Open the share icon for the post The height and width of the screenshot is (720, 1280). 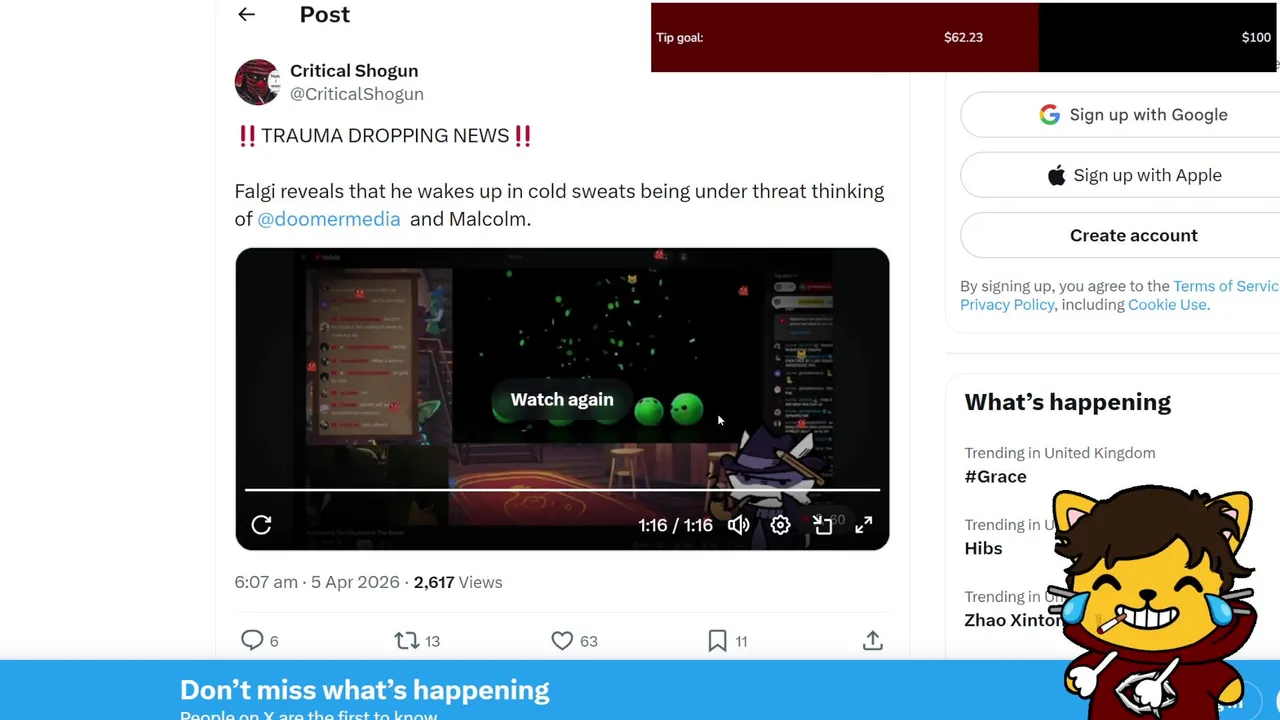point(873,640)
